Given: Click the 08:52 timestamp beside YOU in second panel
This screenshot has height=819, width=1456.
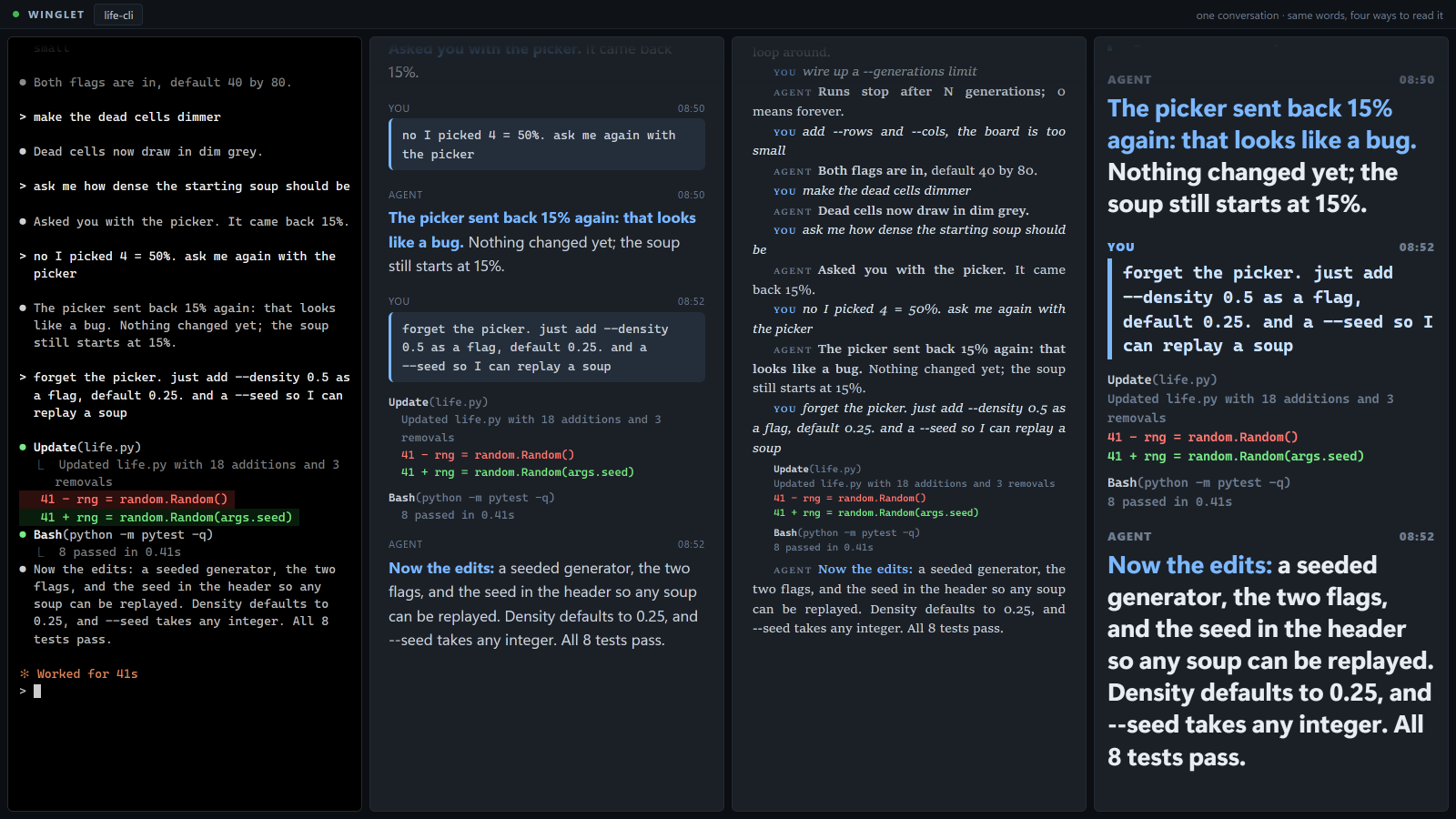Looking at the screenshot, I should 691,301.
